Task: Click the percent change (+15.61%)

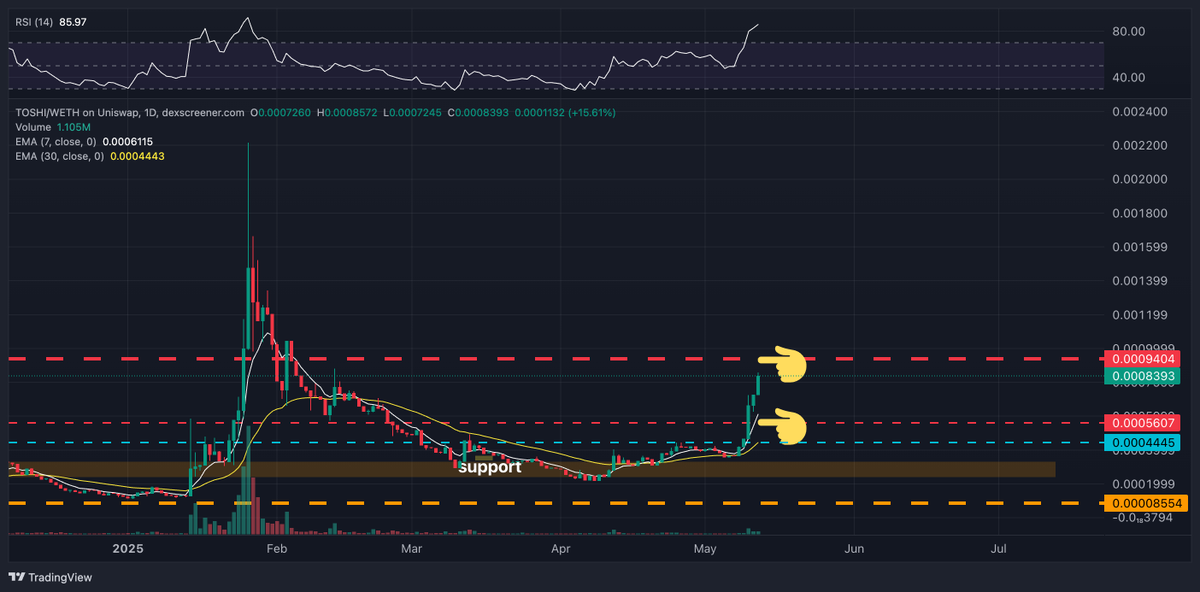Action: click(x=594, y=113)
